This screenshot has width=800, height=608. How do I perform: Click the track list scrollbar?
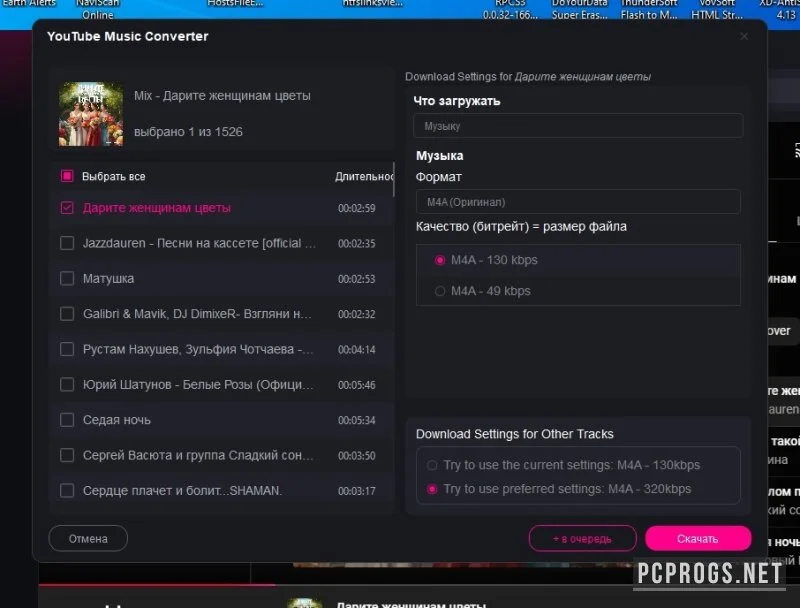point(393,180)
